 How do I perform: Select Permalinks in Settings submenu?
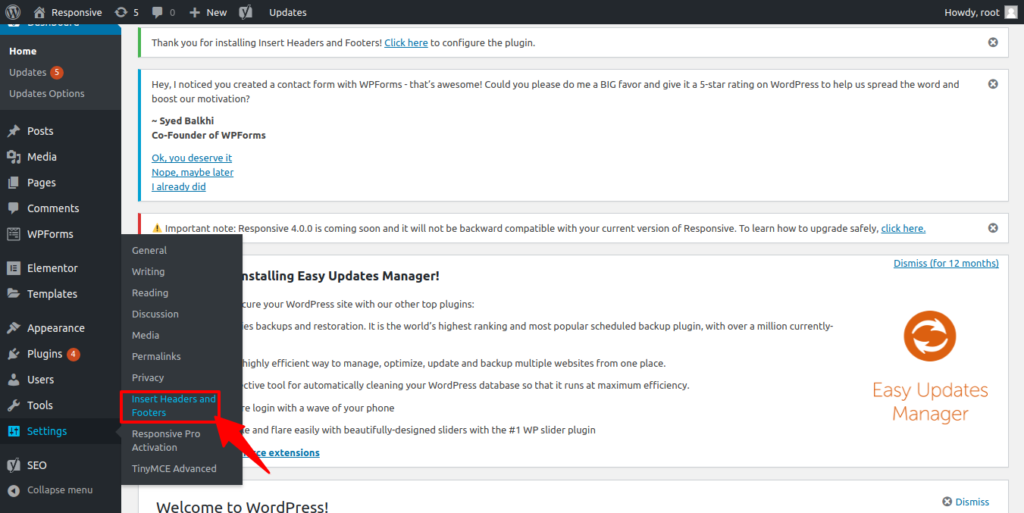(x=156, y=356)
